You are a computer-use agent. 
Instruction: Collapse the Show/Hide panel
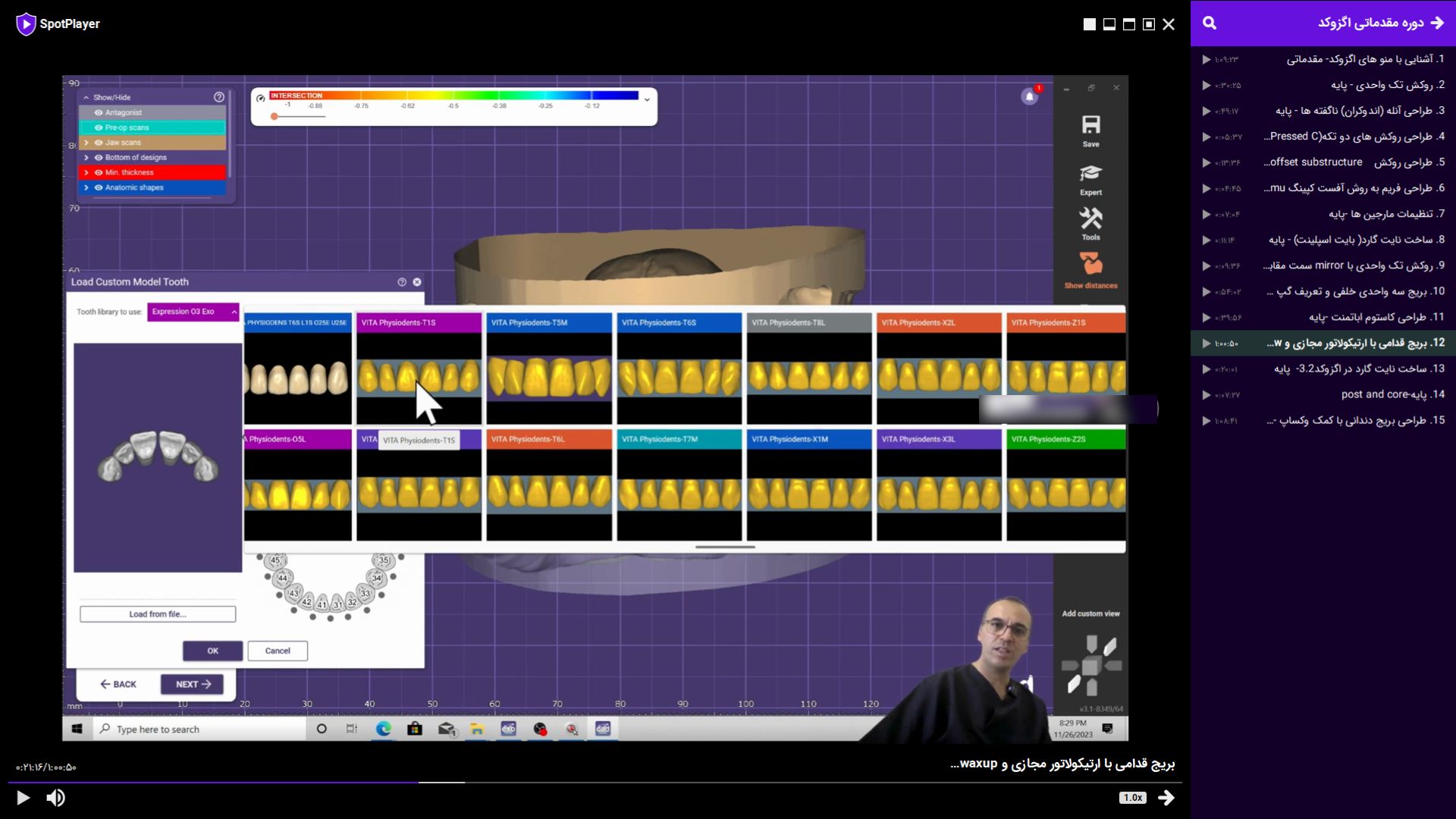[86, 98]
